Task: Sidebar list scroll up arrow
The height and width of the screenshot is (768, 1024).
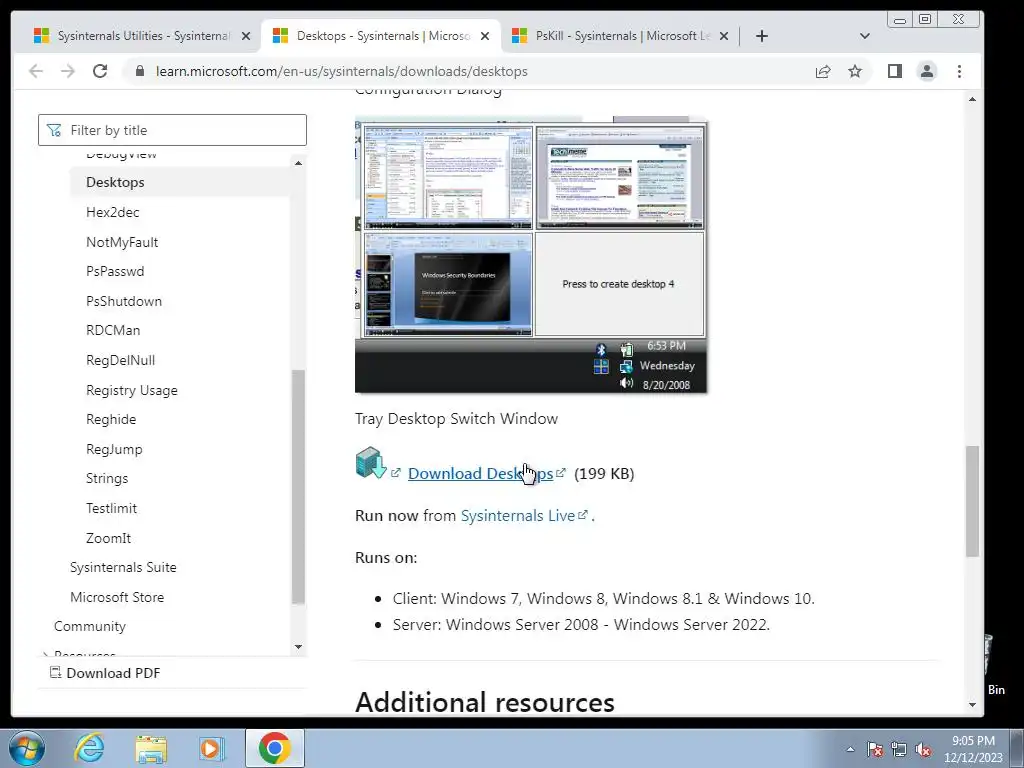Action: [x=298, y=163]
